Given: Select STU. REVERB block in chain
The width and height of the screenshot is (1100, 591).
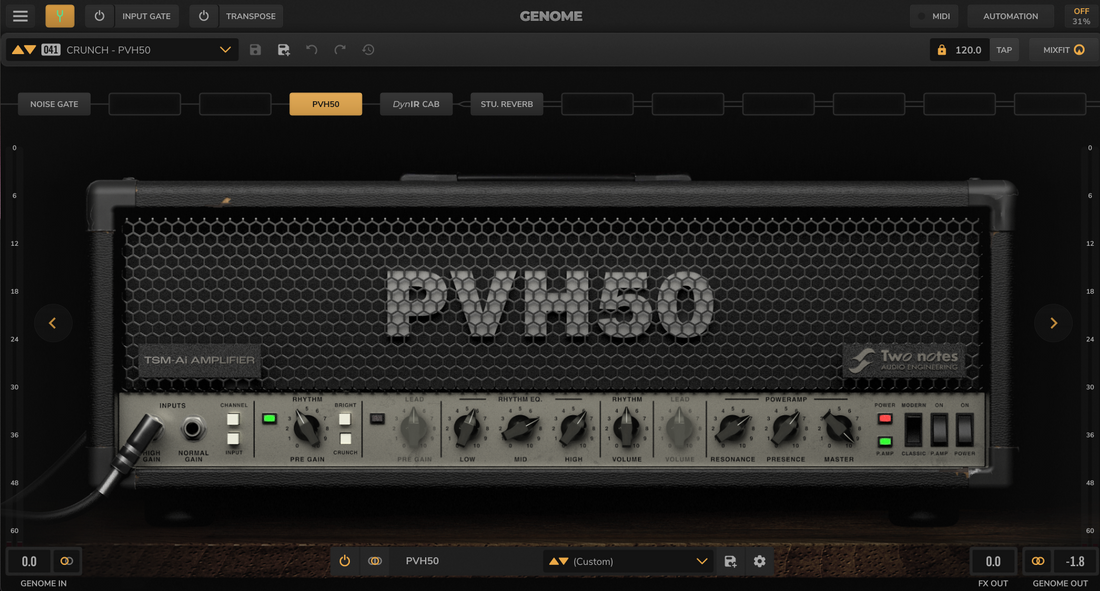Looking at the screenshot, I should (x=507, y=104).
